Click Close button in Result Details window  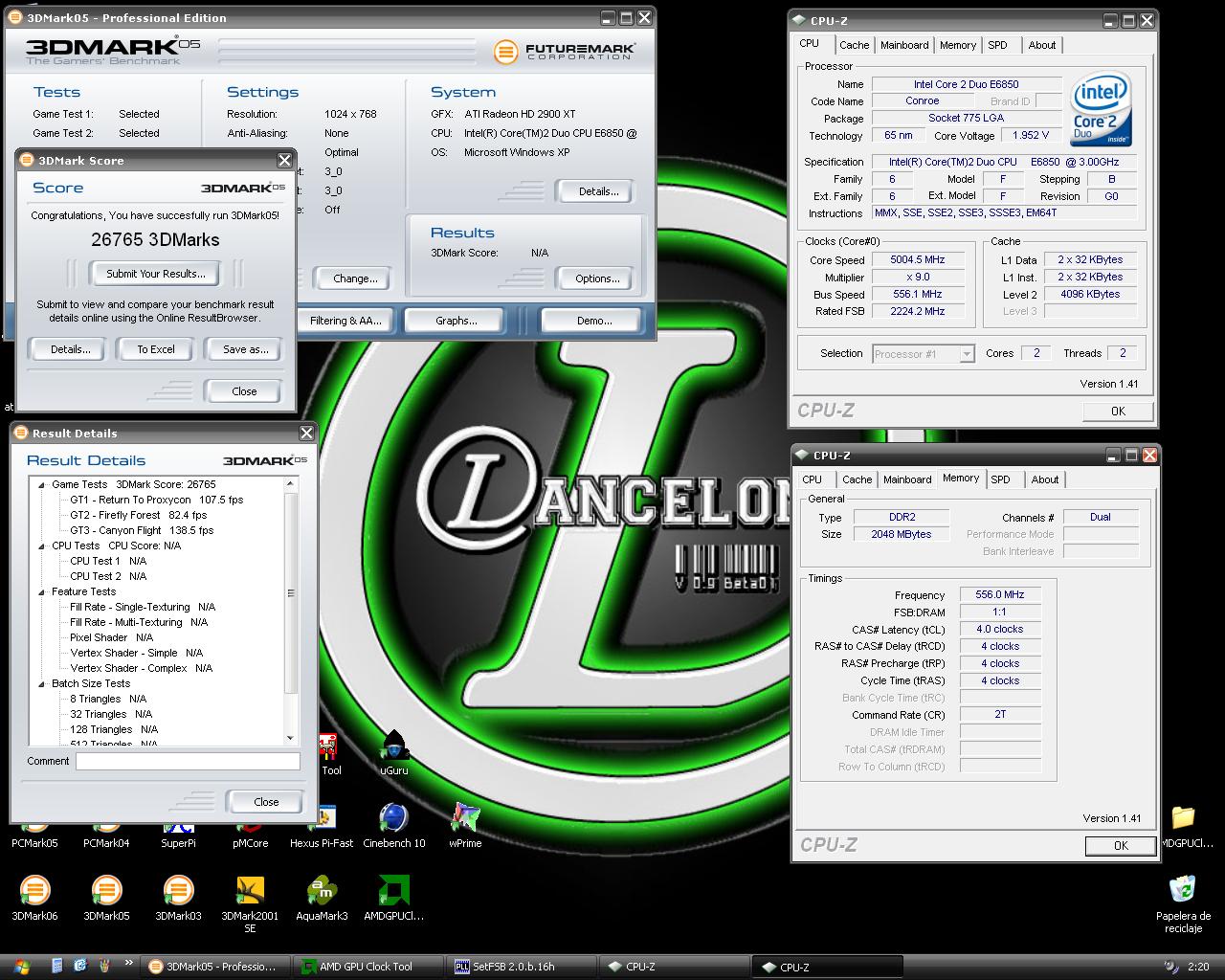click(266, 802)
